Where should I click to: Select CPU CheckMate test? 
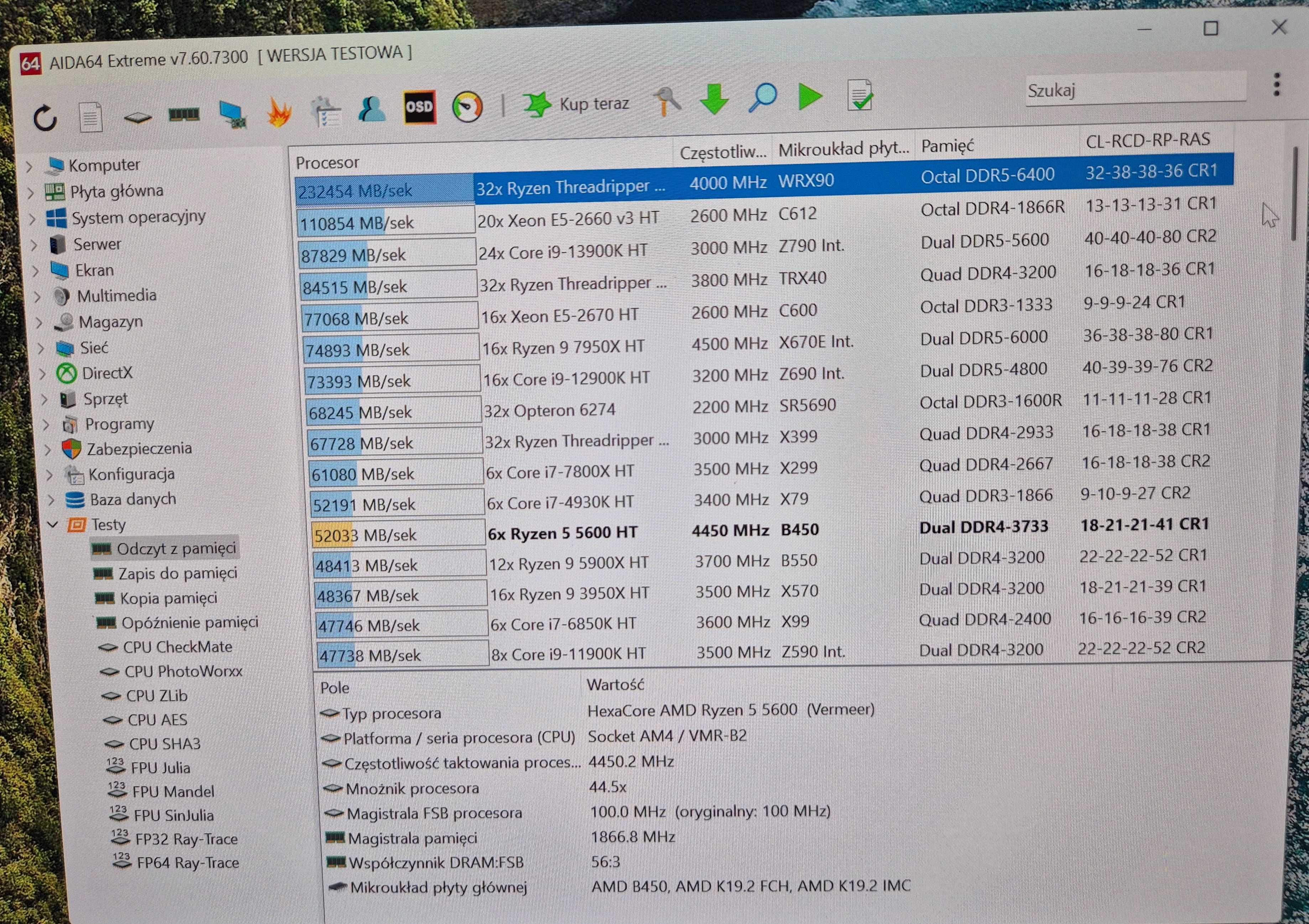(177, 647)
